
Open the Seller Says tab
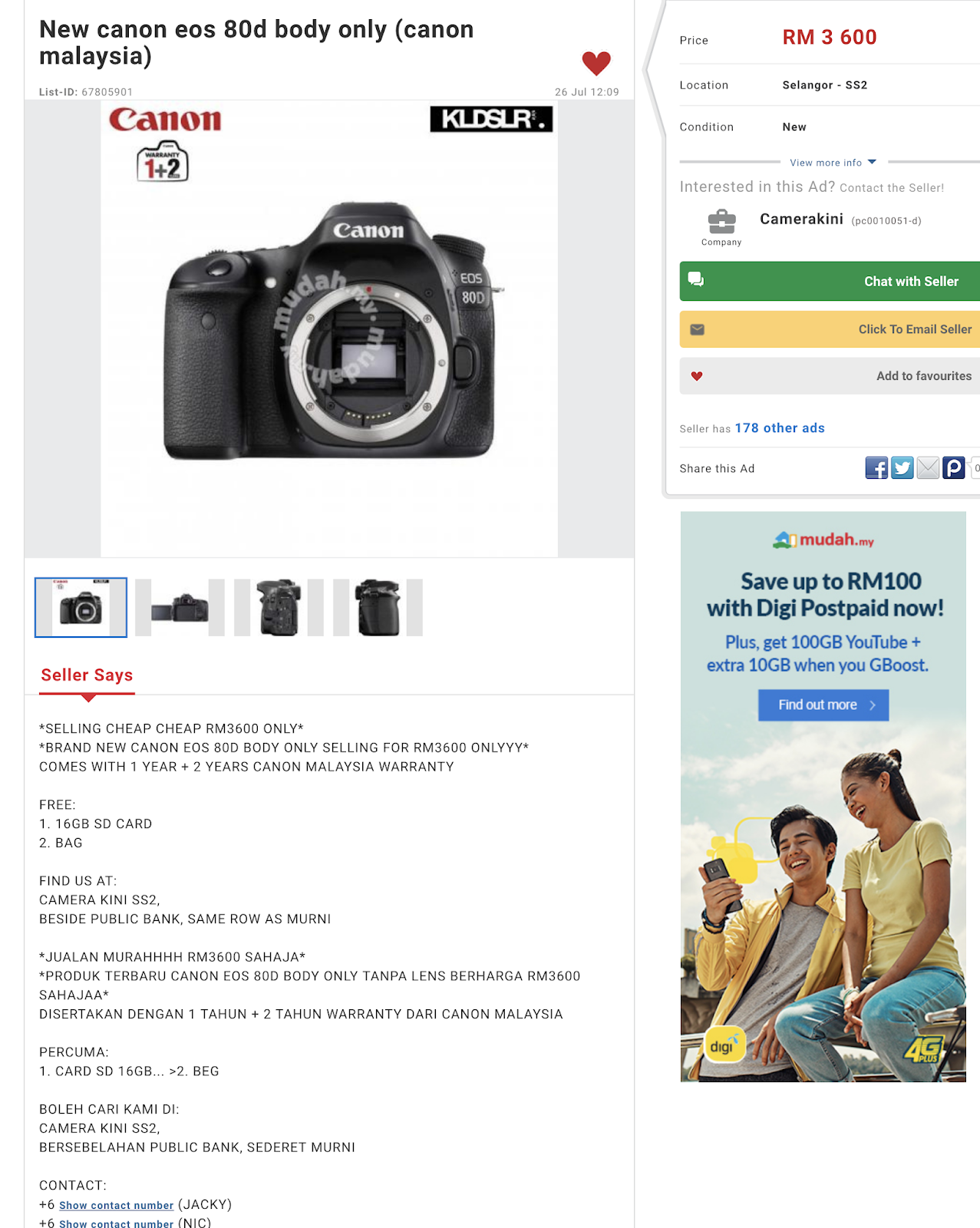[87, 675]
